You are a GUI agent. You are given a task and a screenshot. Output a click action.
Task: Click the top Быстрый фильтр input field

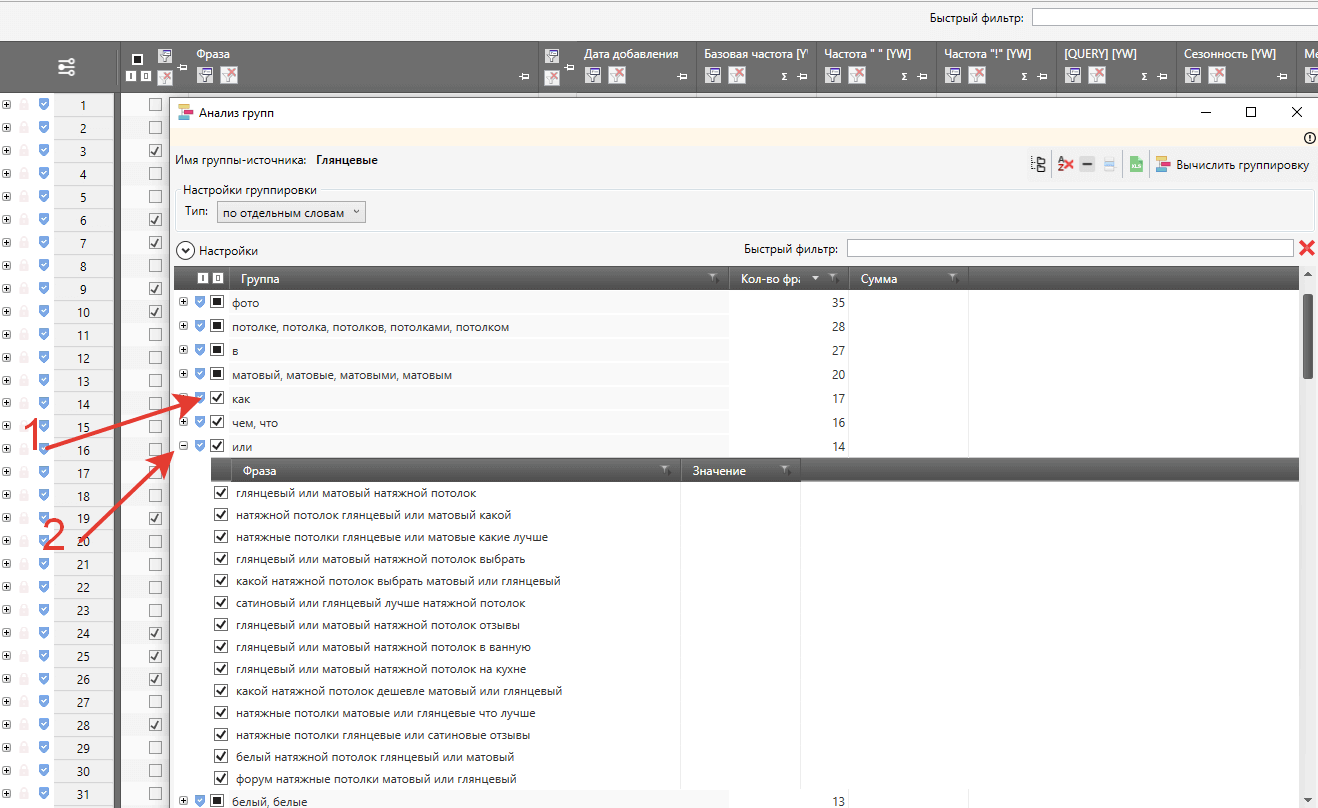tap(1175, 18)
